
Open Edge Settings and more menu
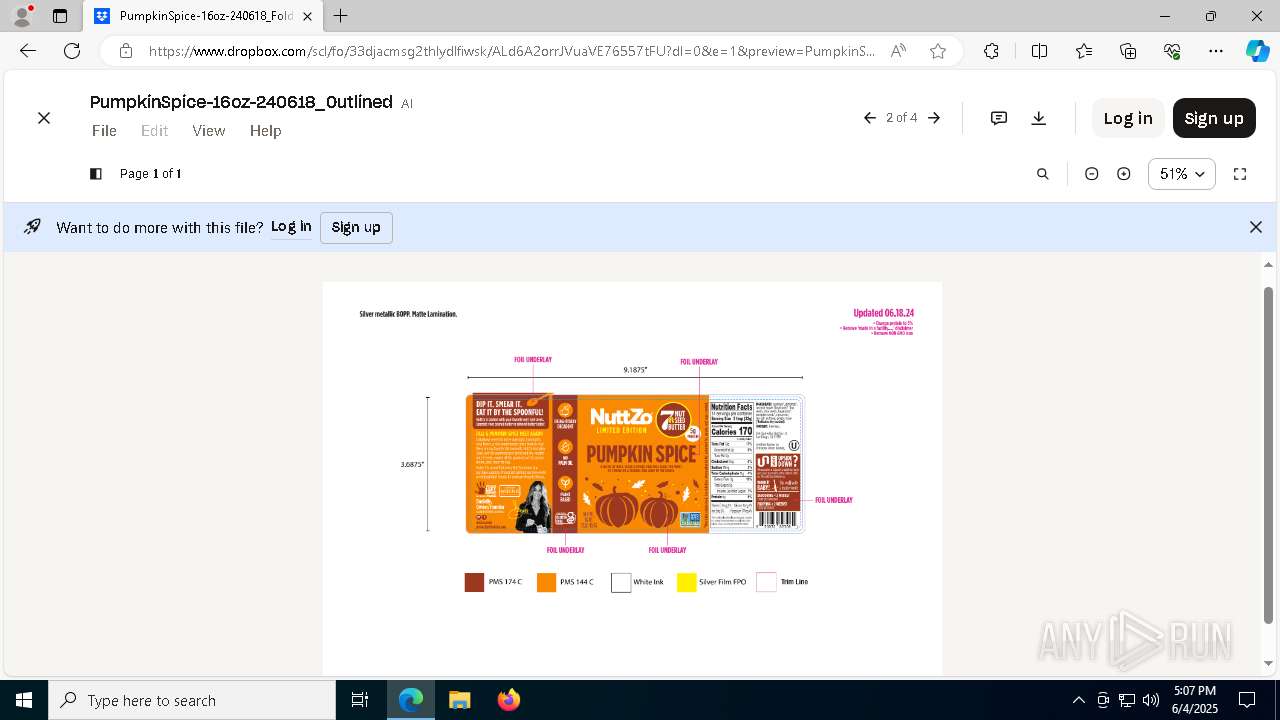[x=1216, y=51]
